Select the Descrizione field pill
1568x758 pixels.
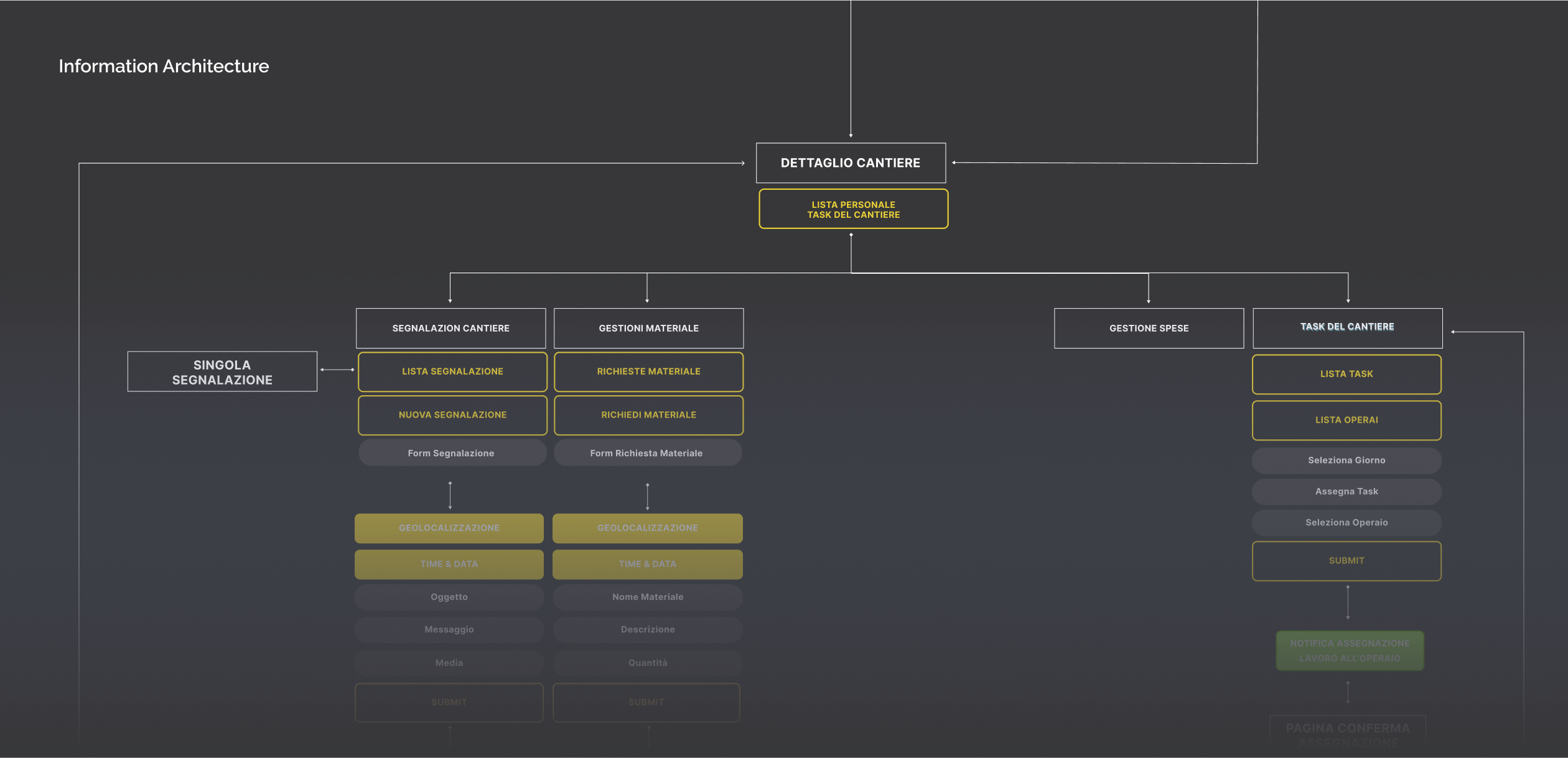pos(647,630)
